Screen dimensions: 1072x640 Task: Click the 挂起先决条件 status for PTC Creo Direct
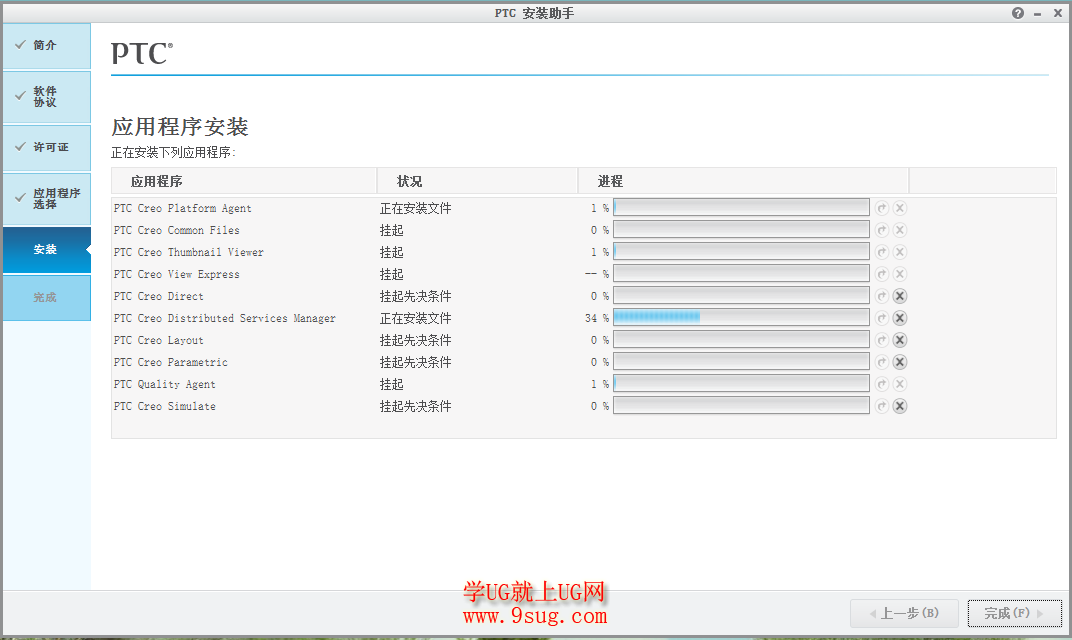(x=416, y=296)
